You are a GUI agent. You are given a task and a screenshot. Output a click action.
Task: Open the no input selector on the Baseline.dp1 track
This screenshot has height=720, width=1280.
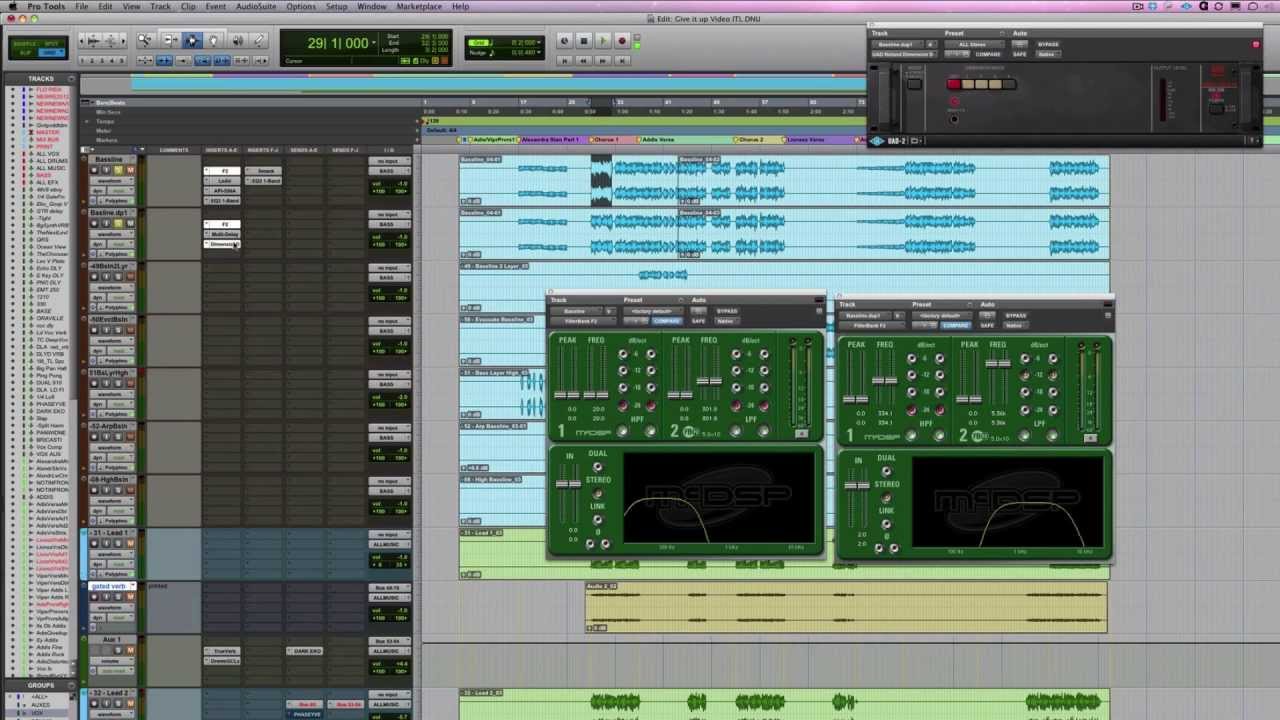(x=389, y=214)
